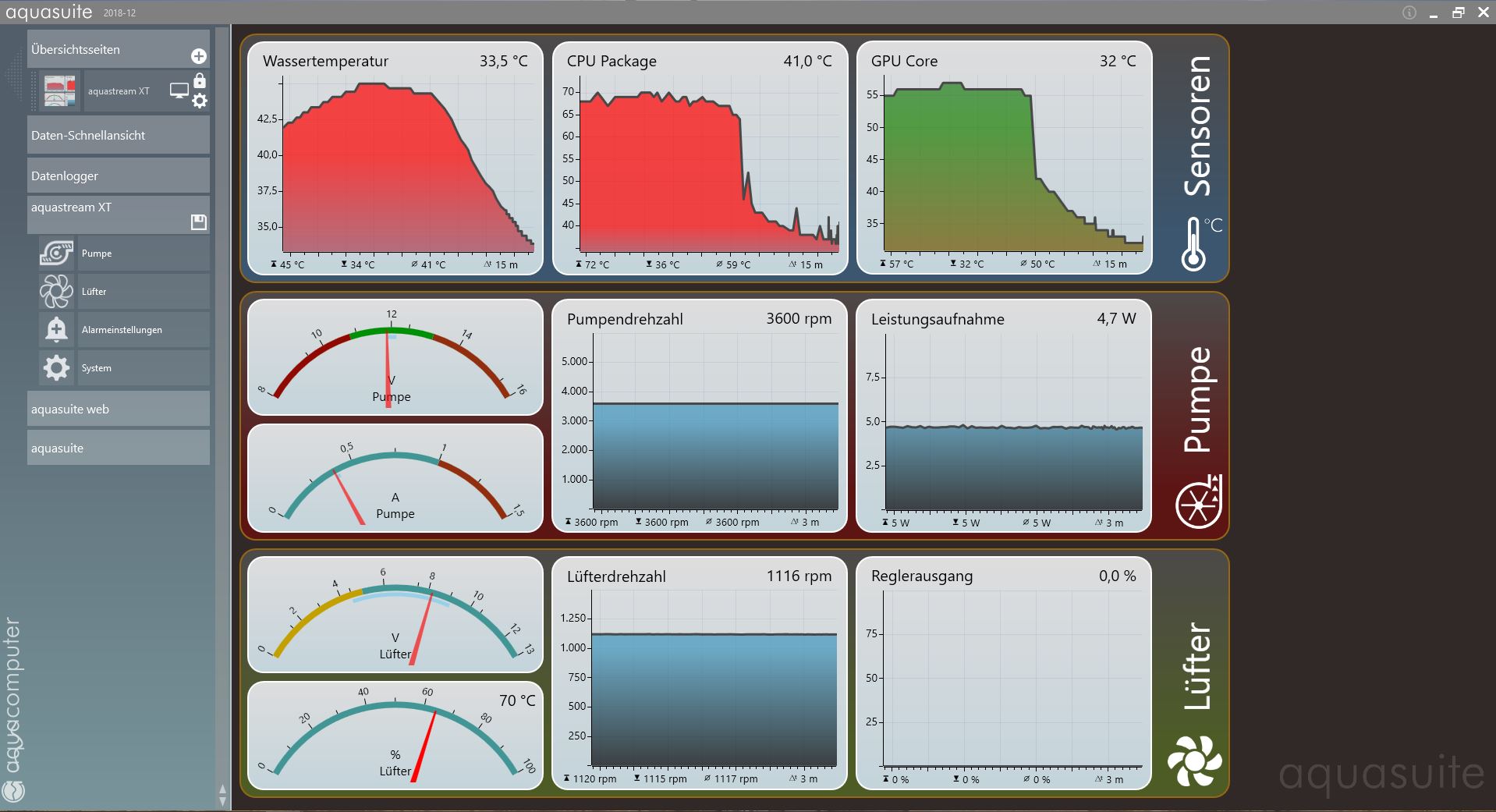Click the aquastream XT page thumbnail
The width and height of the screenshot is (1496, 812).
click(x=62, y=89)
